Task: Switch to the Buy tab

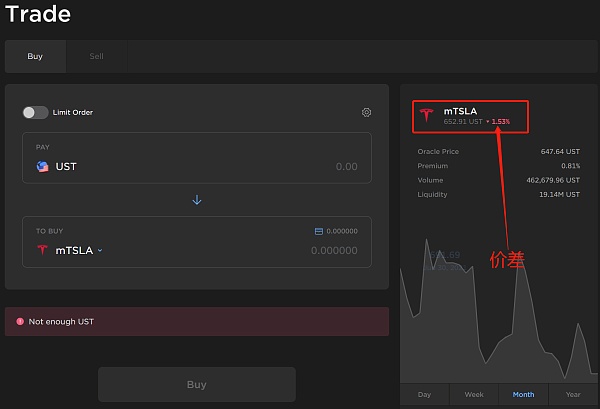Action: [x=35, y=56]
